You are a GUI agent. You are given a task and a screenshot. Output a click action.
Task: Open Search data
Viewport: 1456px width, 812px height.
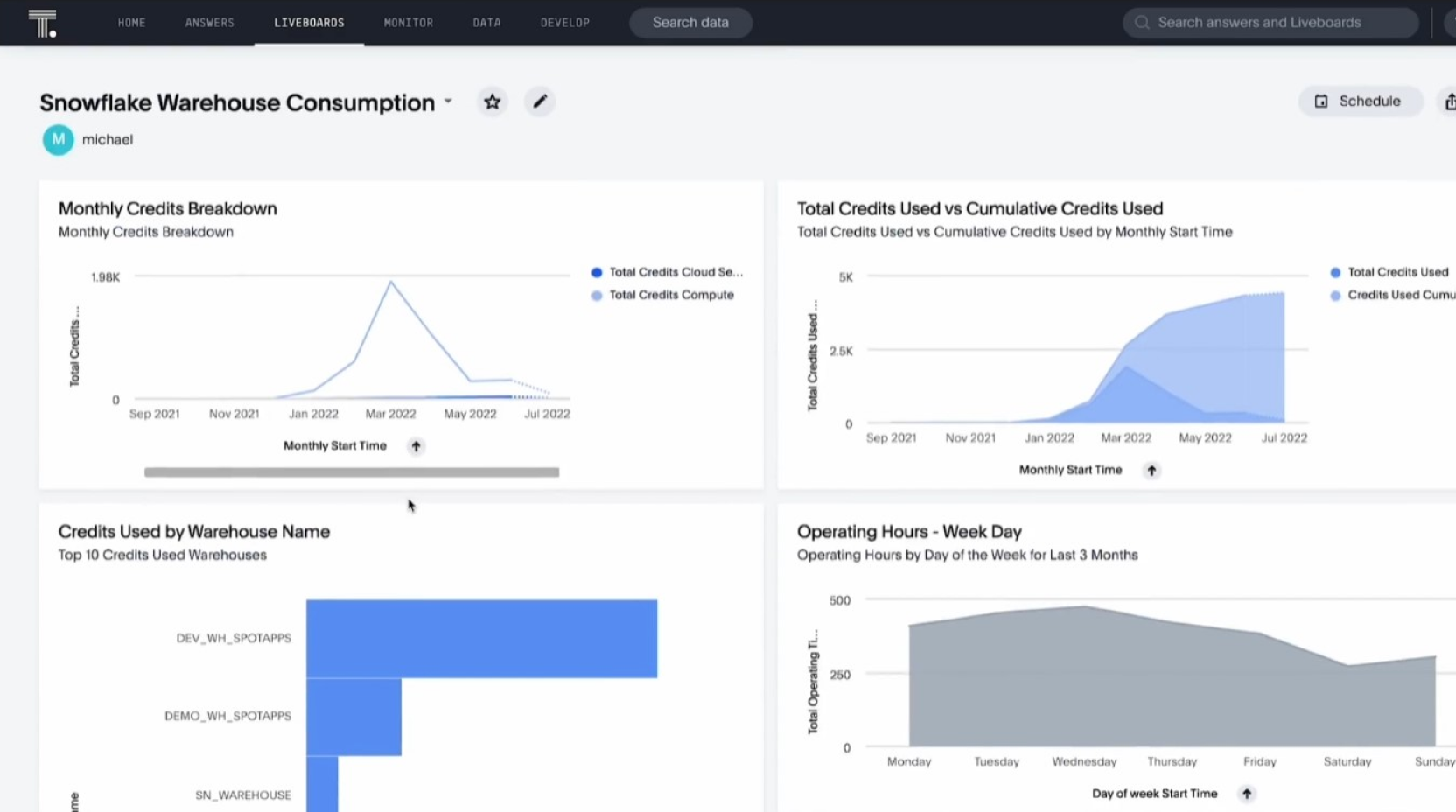(x=690, y=22)
